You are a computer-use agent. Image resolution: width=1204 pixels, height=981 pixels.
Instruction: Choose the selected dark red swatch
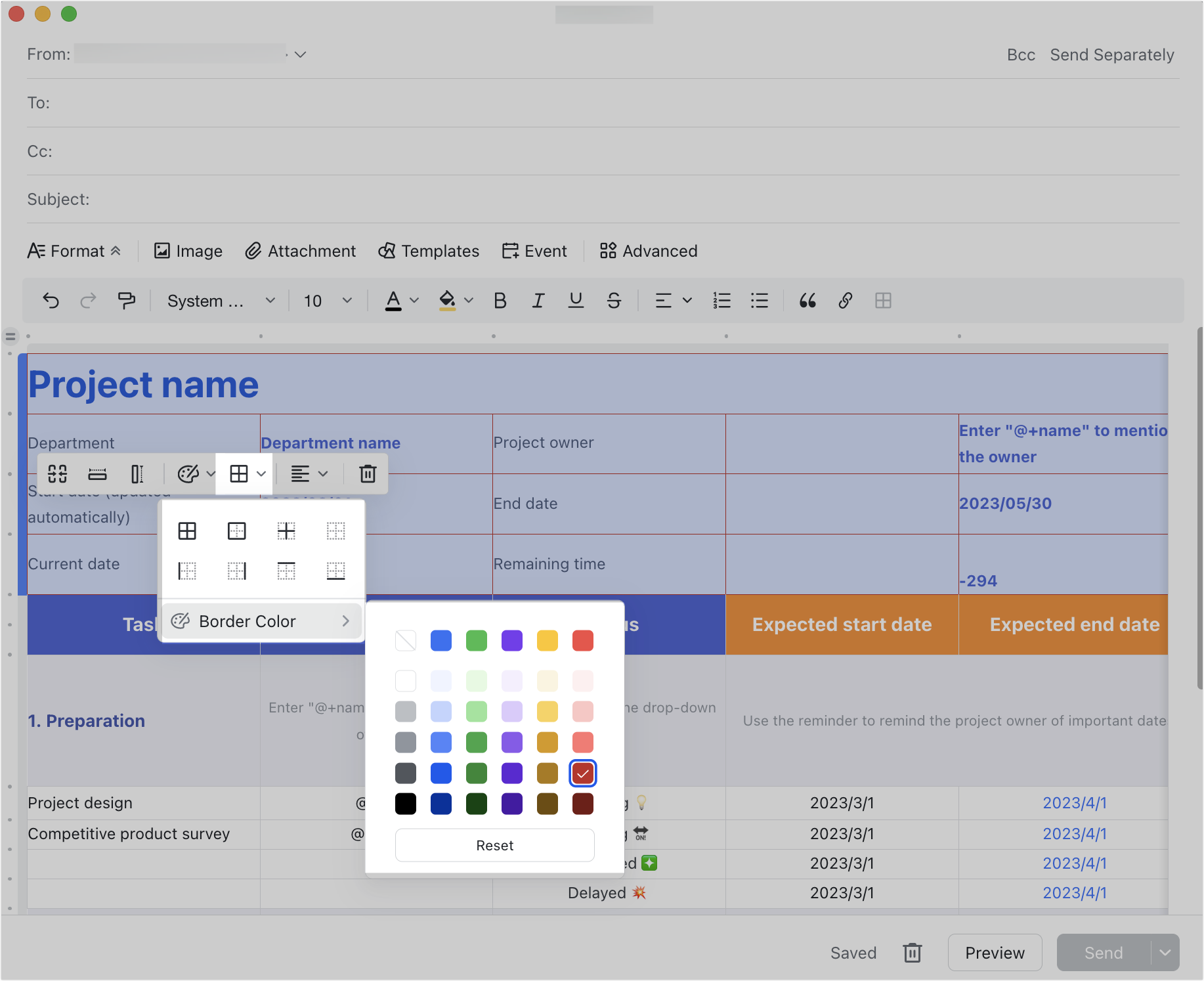[x=583, y=774]
